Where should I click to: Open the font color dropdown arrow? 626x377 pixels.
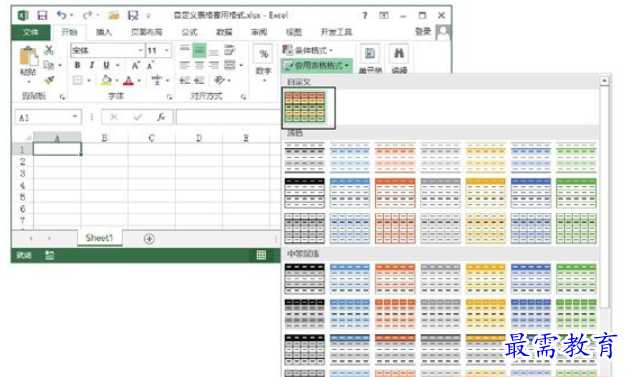click(139, 81)
